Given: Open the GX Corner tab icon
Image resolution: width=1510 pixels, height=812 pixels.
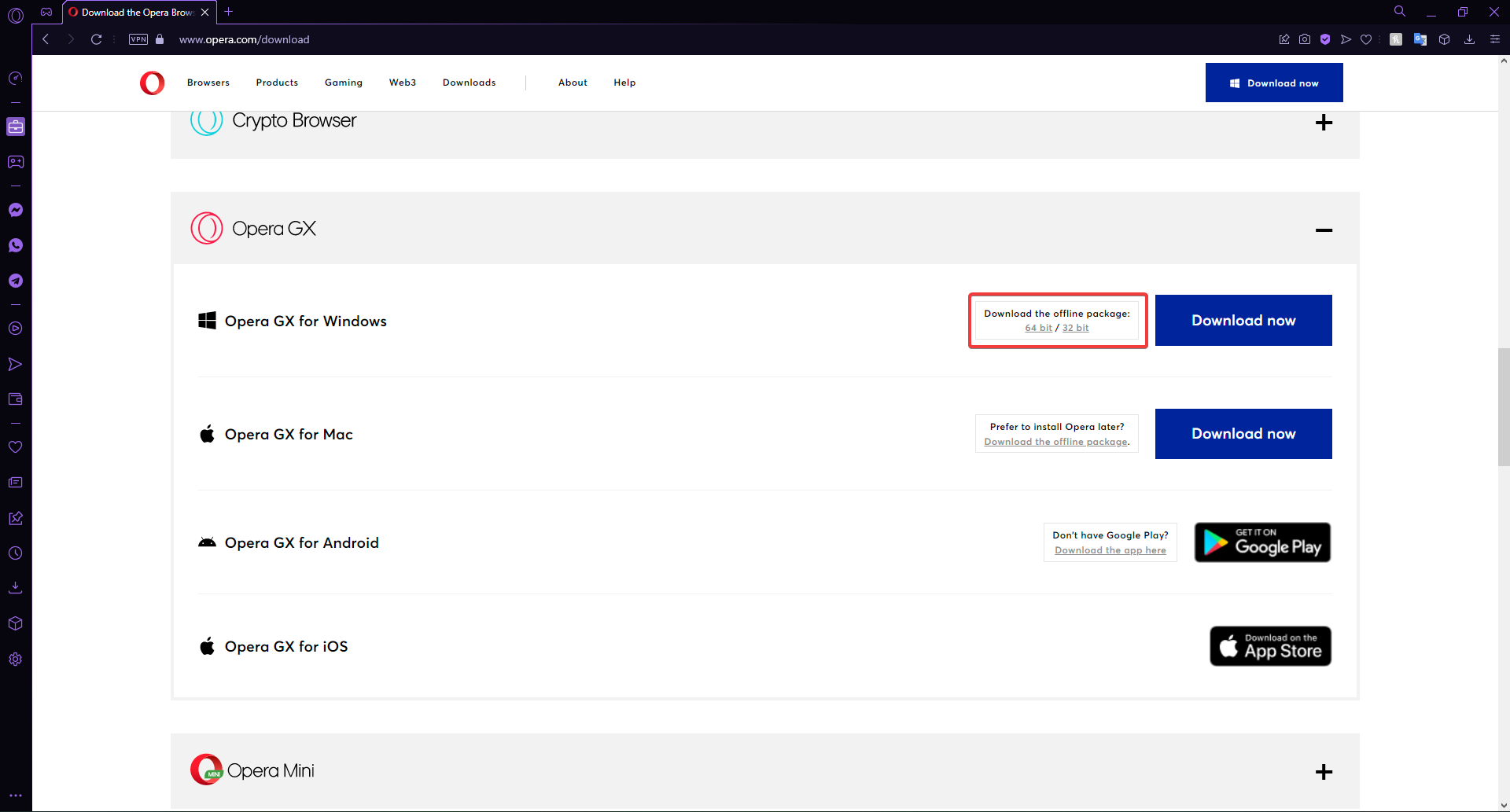Looking at the screenshot, I should (46, 12).
